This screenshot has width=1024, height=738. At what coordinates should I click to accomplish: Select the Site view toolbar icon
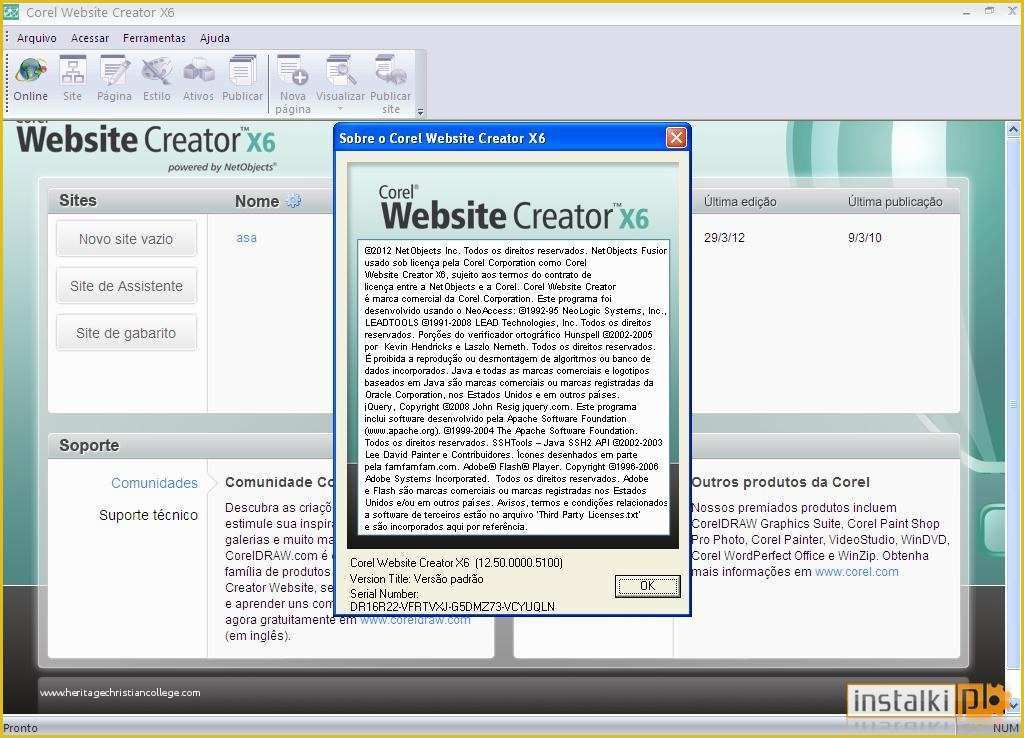tap(72, 78)
